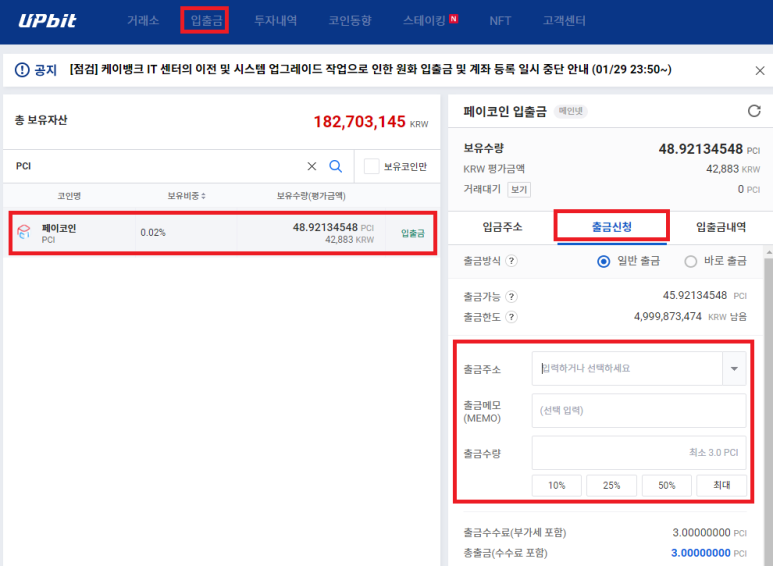Click the panel scrollbar up arrow
This screenshot has width=773, height=566.
pyautogui.click(x=769, y=252)
